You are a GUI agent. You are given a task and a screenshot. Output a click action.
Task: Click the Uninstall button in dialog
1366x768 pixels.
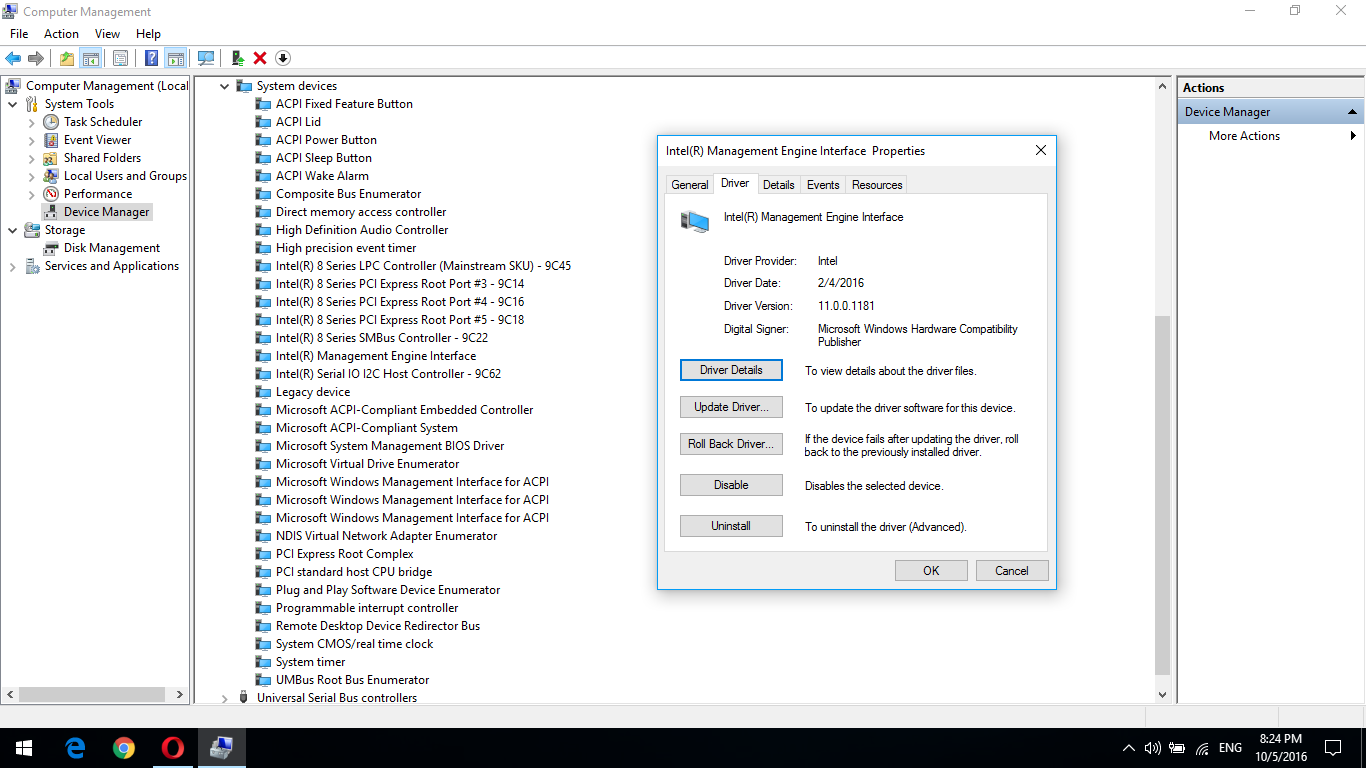coord(731,526)
